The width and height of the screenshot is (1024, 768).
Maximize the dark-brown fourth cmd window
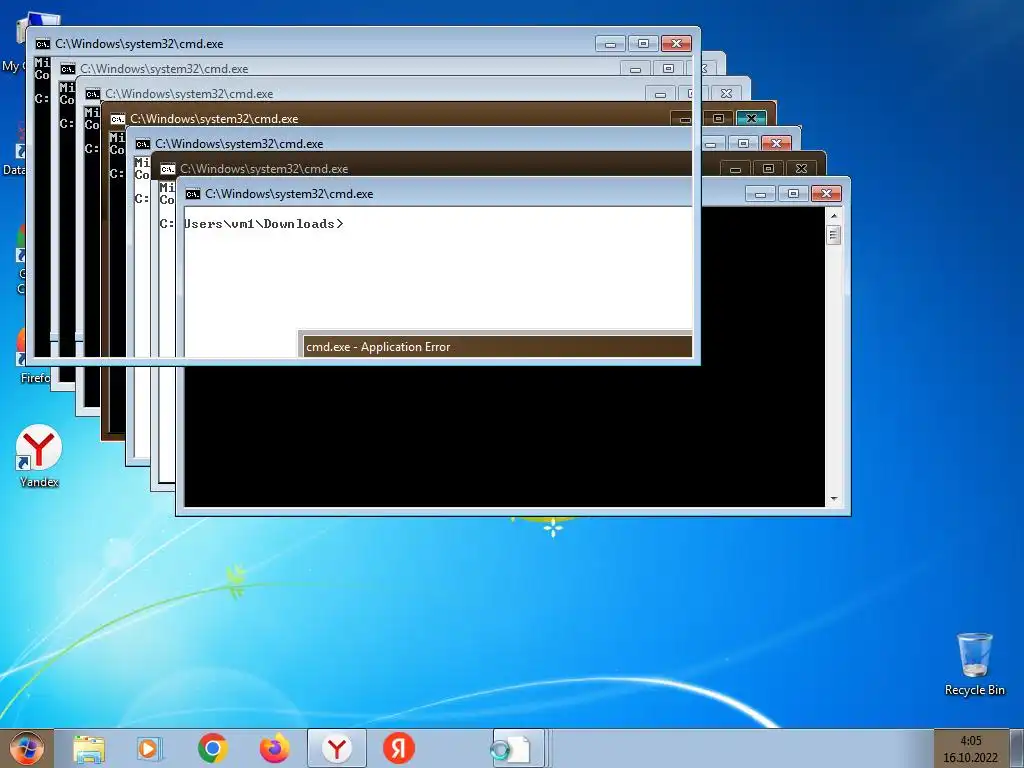[x=718, y=118]
